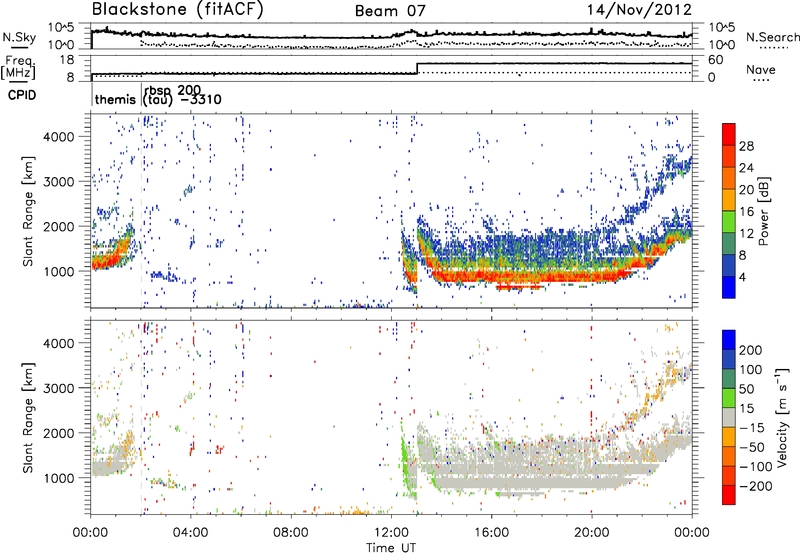
Task: Select the 'themis' CPID label
Action: tap(115, 99)
